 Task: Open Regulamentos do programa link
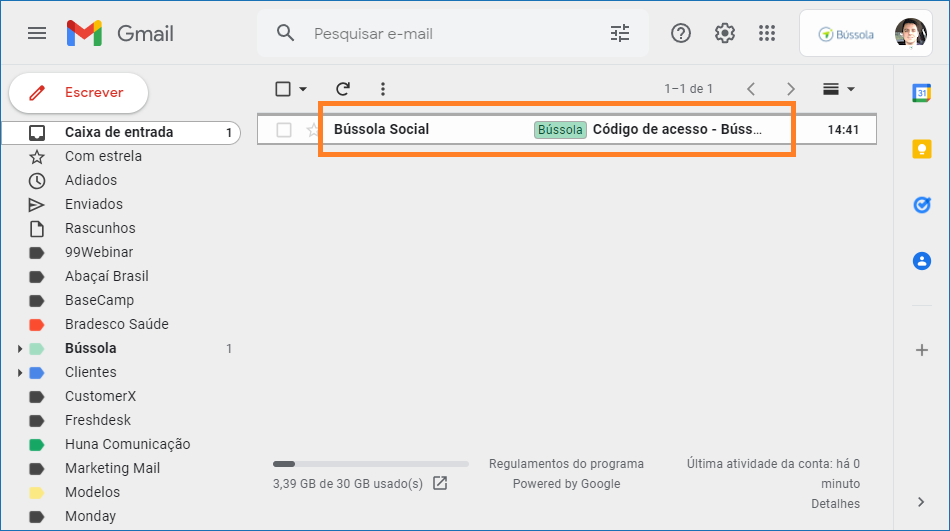566,464
